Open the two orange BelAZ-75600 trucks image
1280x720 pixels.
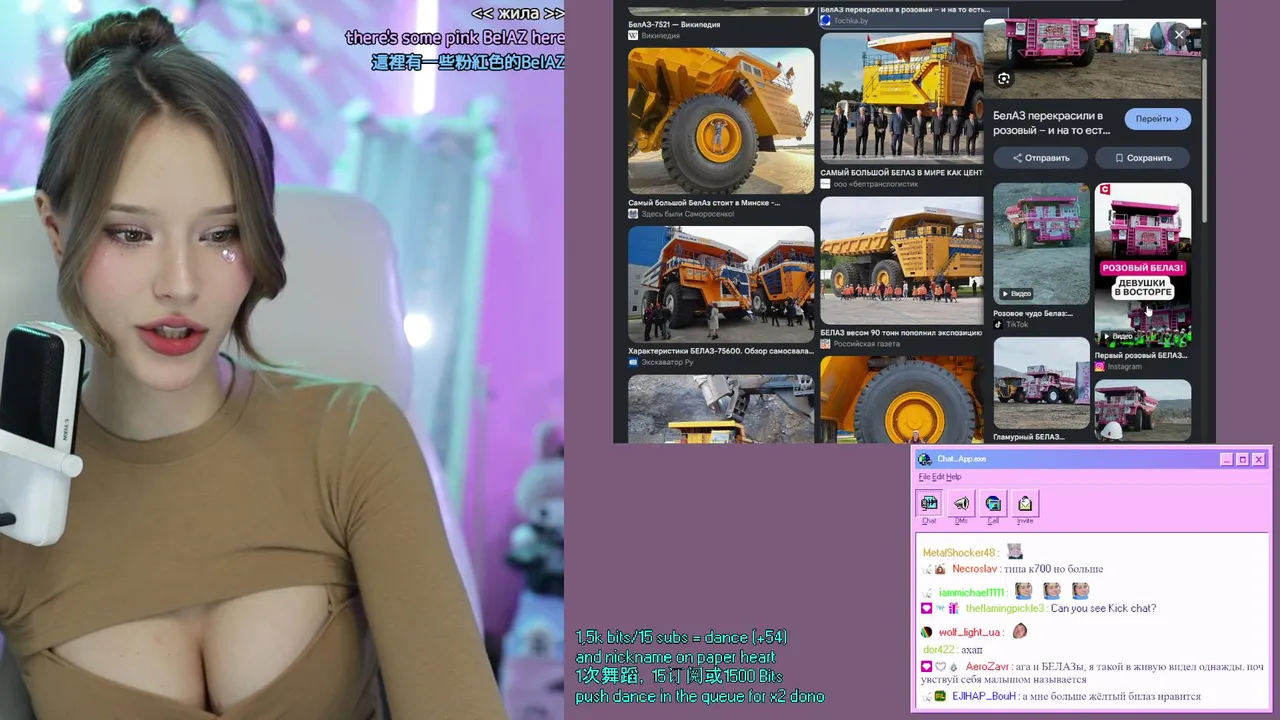click(721, 284)
